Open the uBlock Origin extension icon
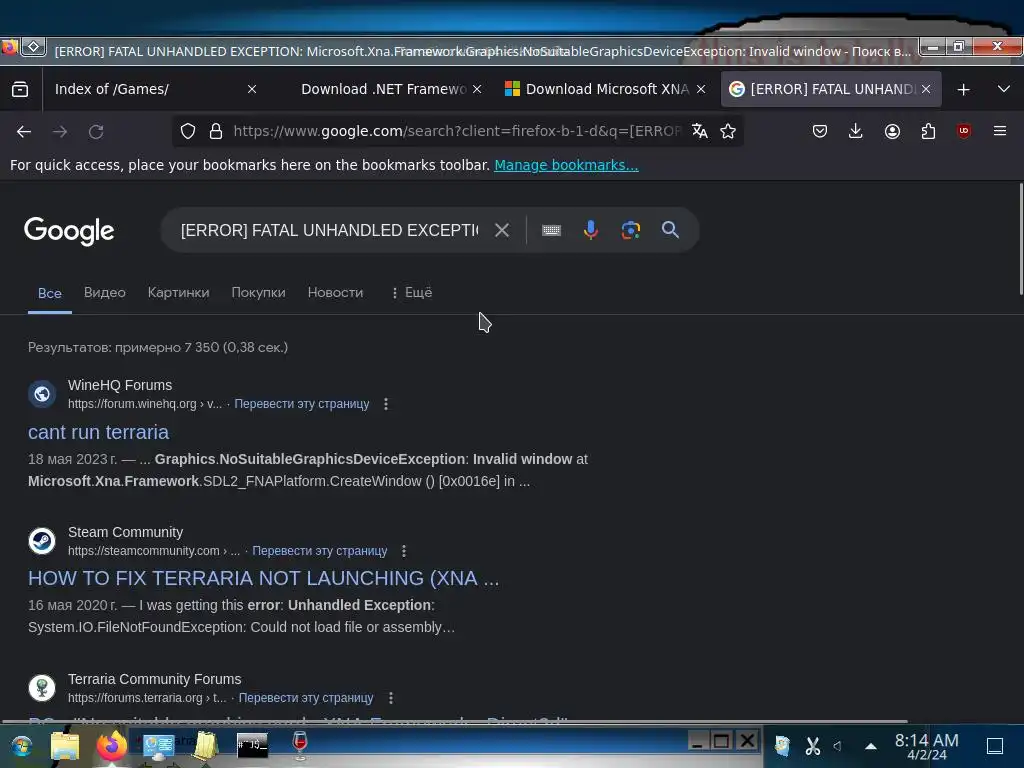This screenshot has width=1024, height=768. (x=964, y=131)
